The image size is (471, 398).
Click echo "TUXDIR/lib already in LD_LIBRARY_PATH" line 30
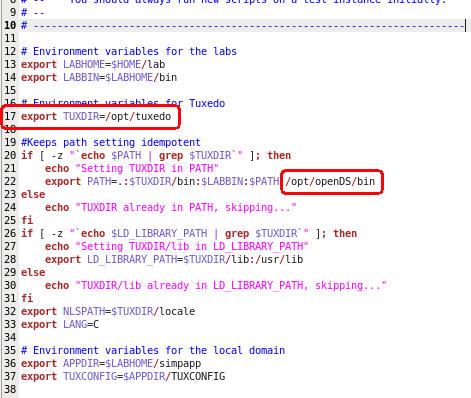coord(216,285)
